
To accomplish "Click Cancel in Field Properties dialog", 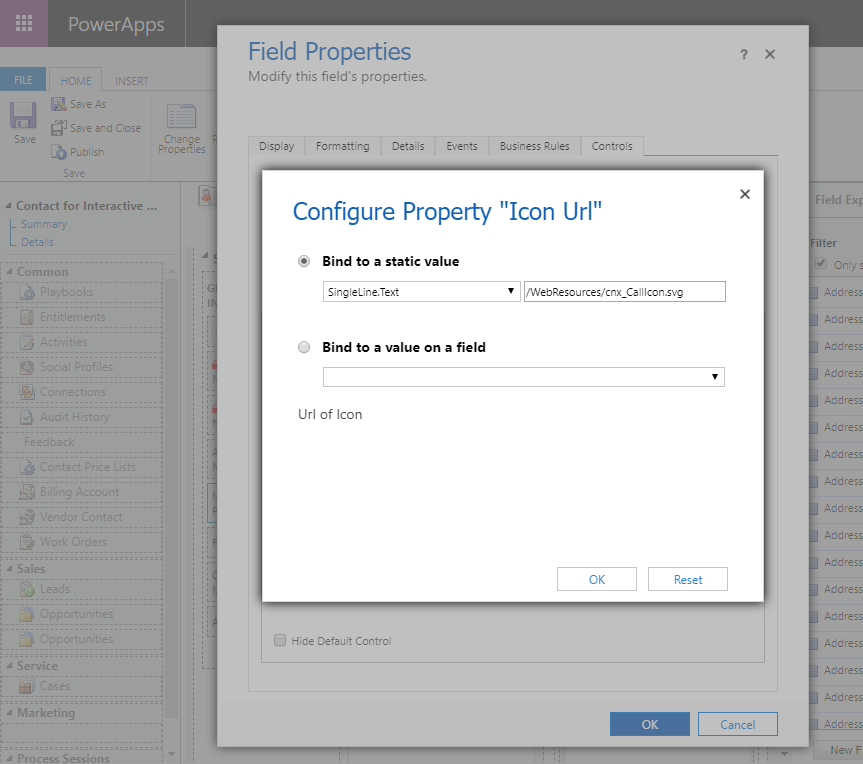I will tap(738, 724).
